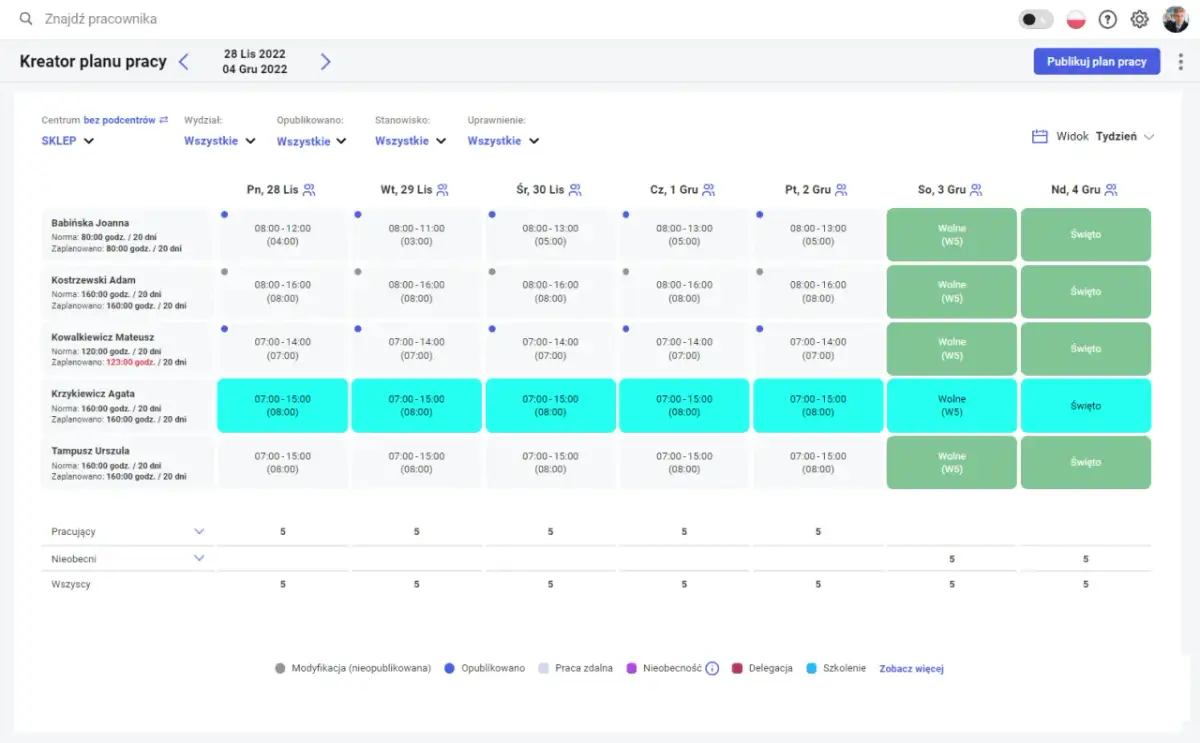Open the three-dot more options menu
This screenshot has width=1200, height=743.
[x=1181, y=62]
